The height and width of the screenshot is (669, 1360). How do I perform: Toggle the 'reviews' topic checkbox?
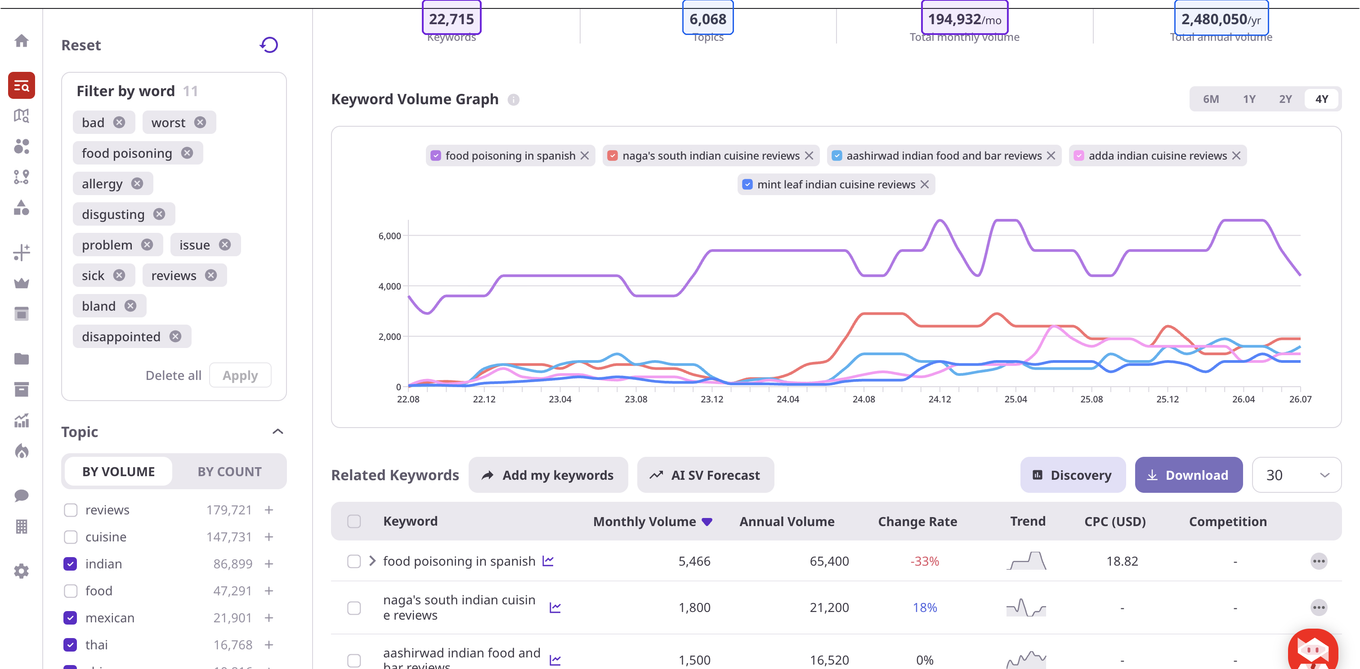(70, 510)
